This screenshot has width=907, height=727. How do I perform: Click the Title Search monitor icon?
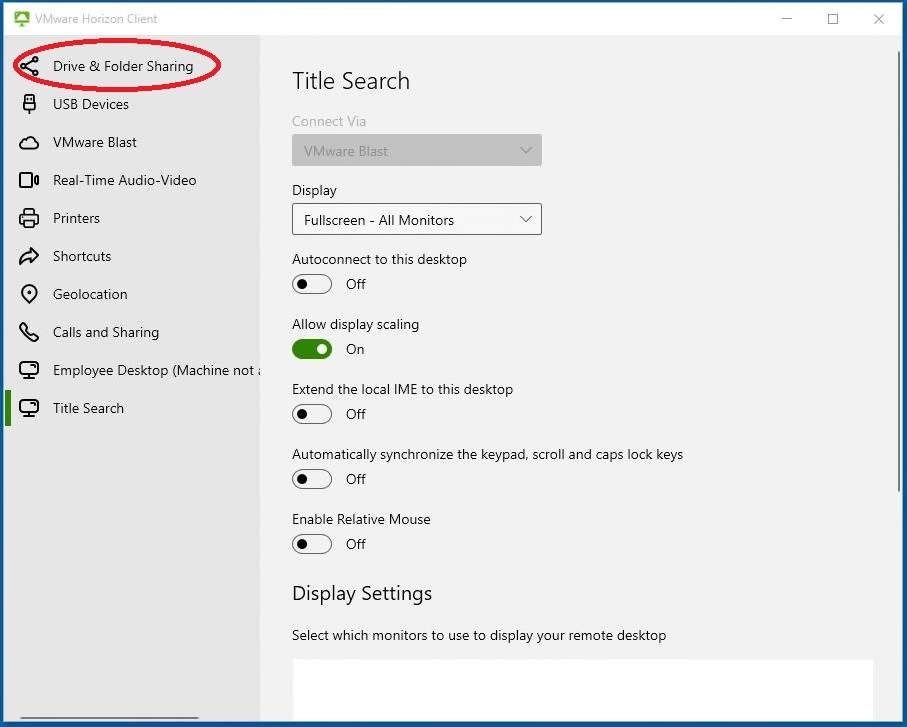29,408
